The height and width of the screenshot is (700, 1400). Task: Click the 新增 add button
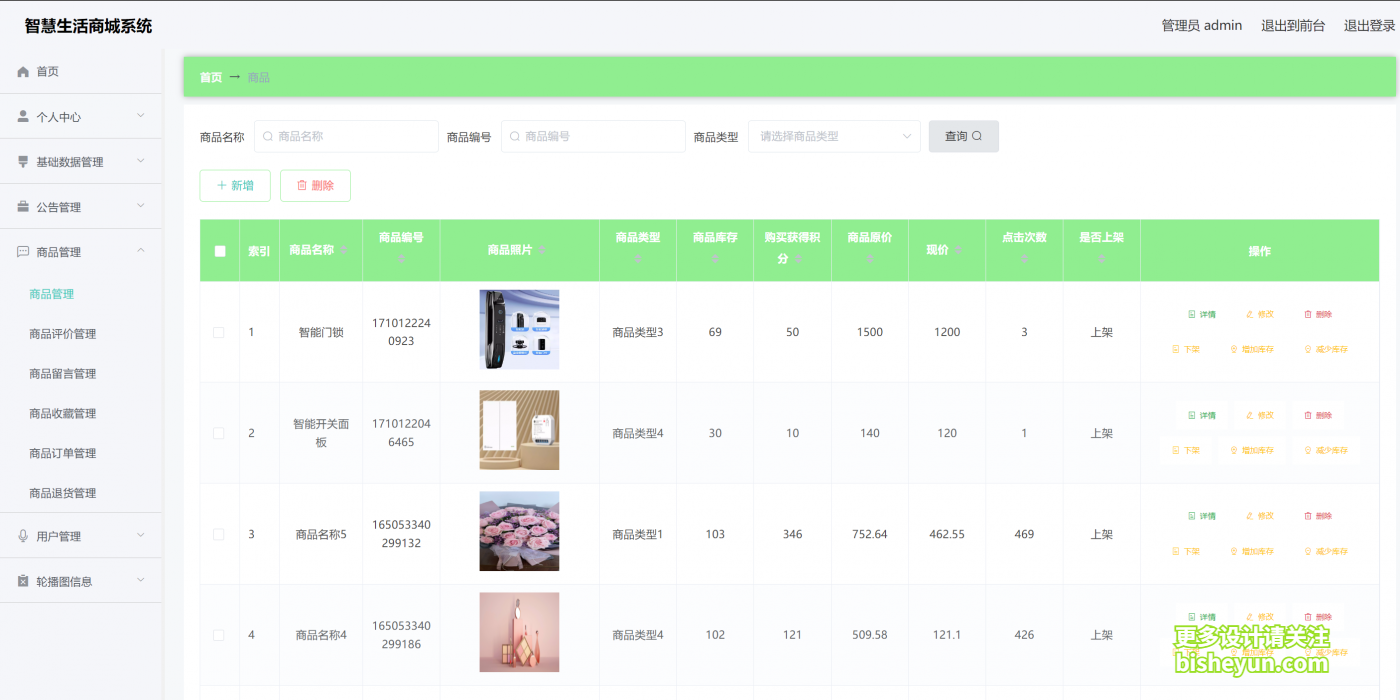click(x=234, y=185)
